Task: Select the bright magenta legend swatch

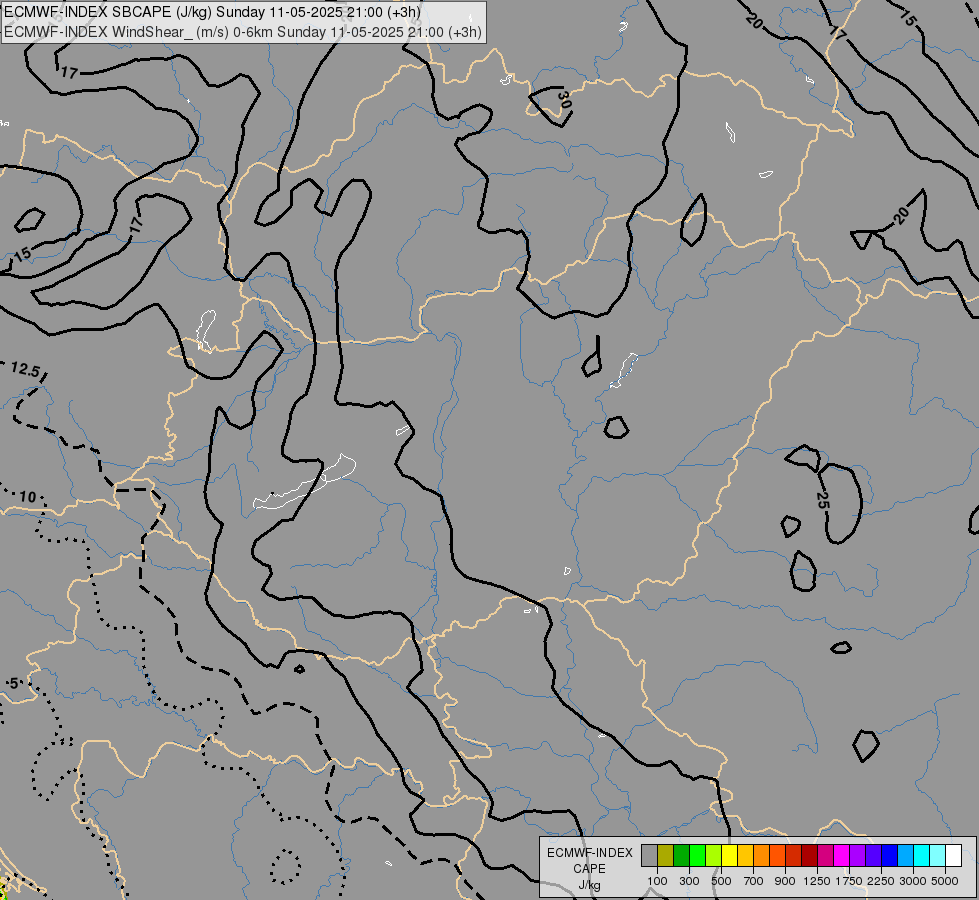Action: coord(842,855)
